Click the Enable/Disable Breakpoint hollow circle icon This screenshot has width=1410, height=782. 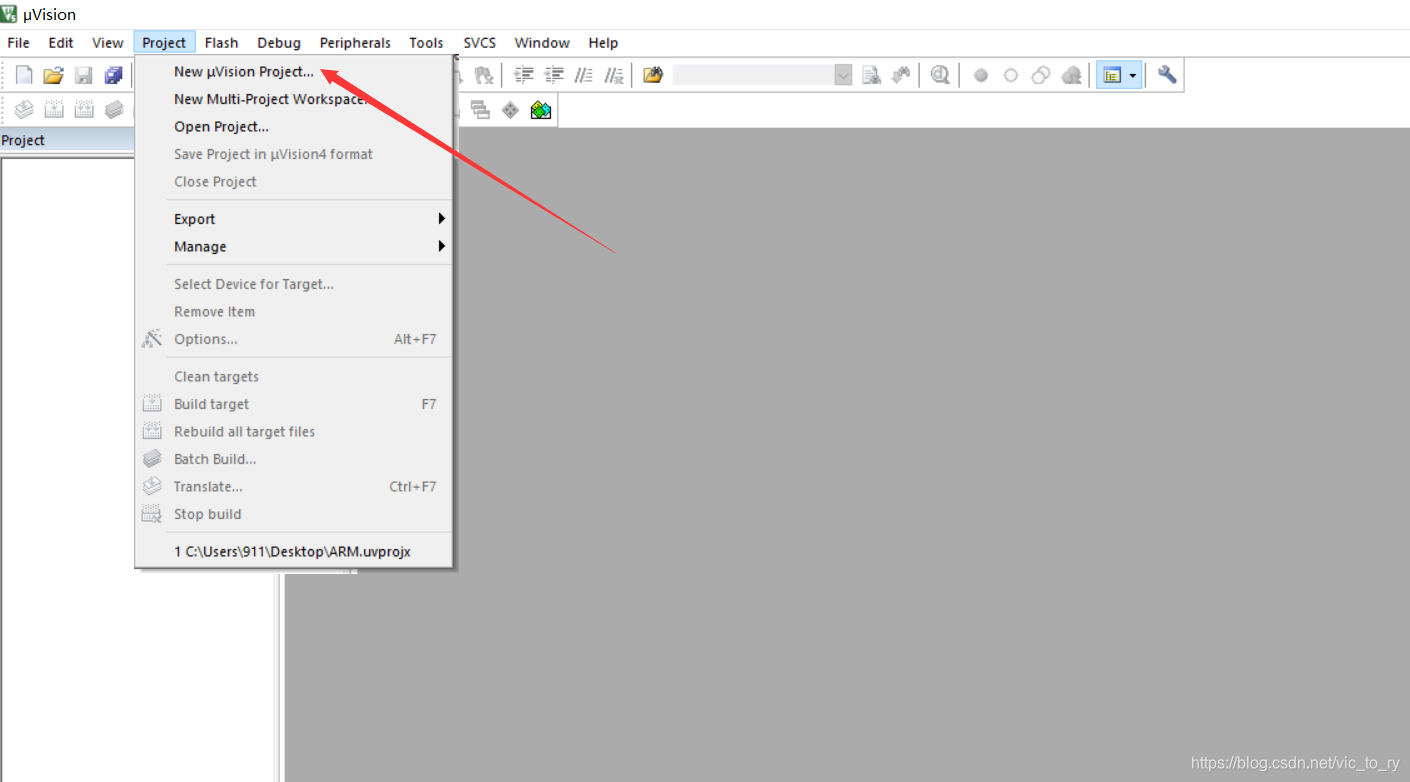coord(1011,75)
